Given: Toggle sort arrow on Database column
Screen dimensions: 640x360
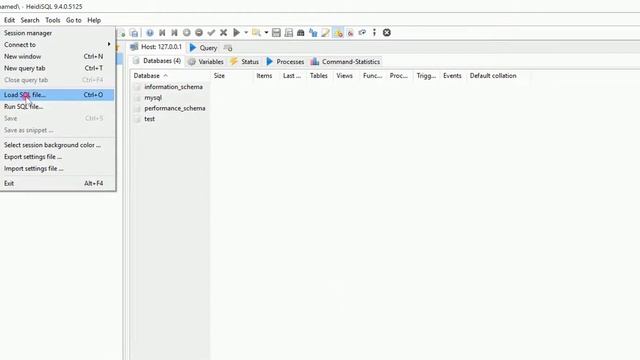Looking at the screenshot, I should click(165, 76).
